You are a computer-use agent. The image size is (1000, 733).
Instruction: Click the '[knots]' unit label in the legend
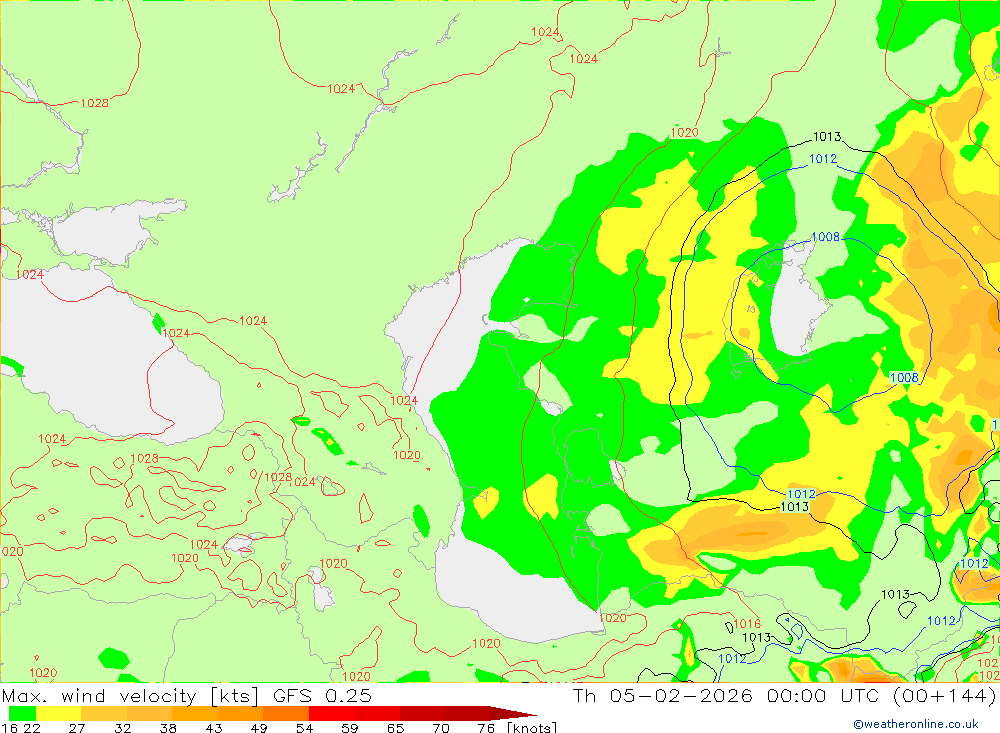pos(532,727)
